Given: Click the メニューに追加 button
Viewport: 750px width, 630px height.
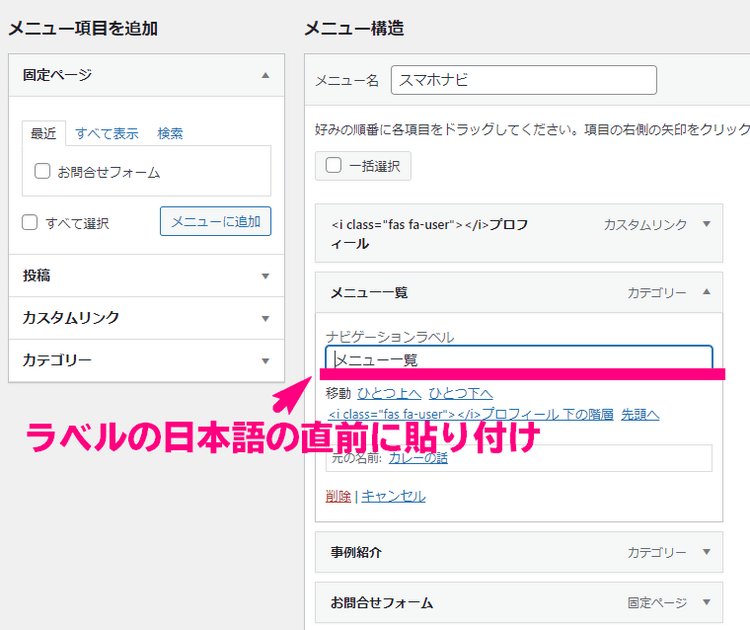Looking at the screenshot, I should pos(216,221).
